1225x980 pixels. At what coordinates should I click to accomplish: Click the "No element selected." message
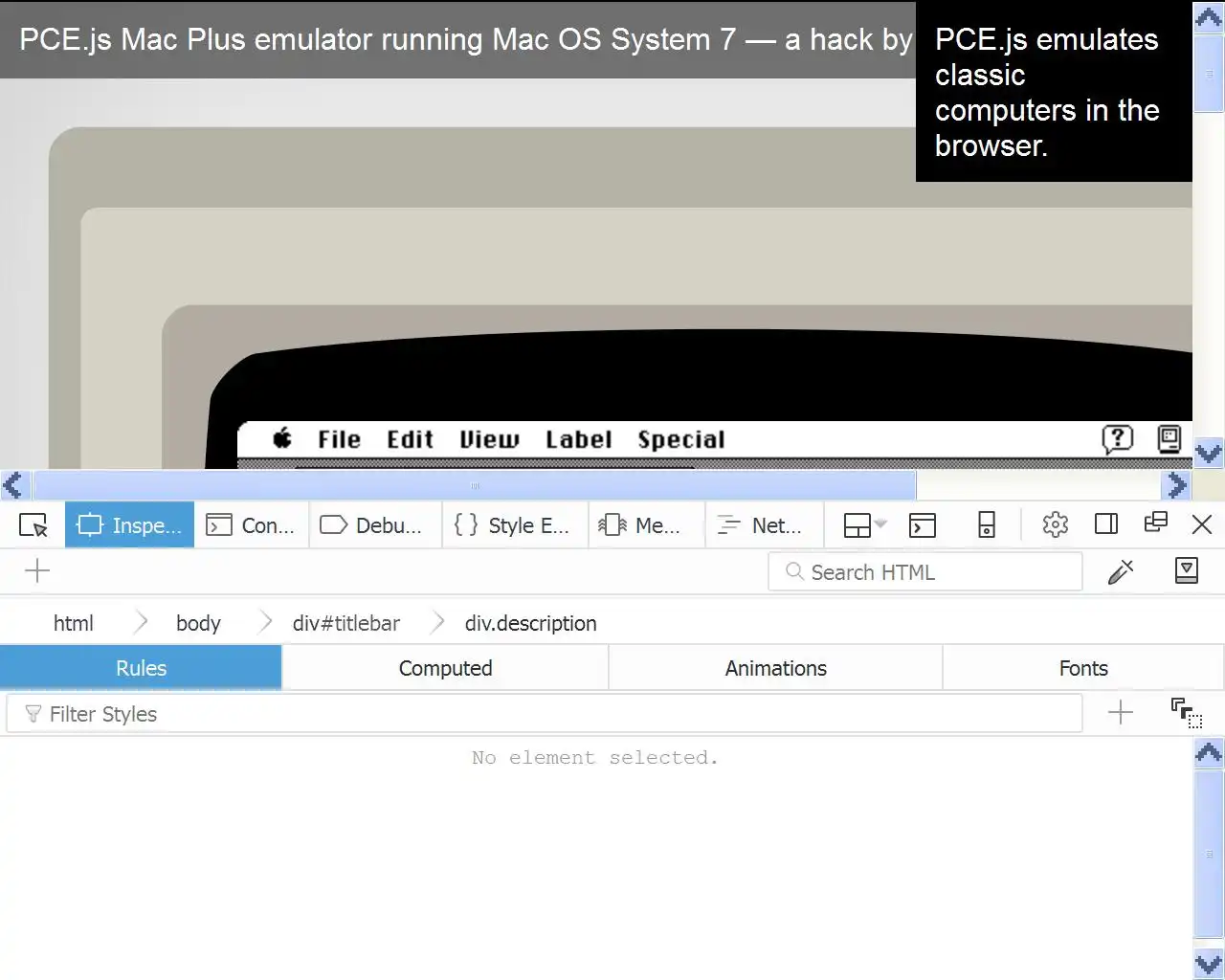pos(594,758)
